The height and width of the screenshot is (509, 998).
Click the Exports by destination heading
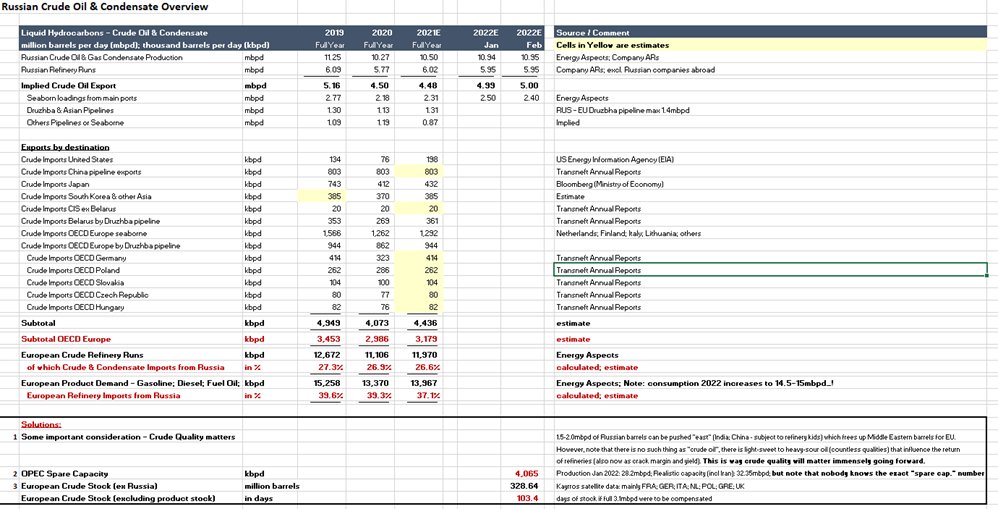point(65,147)
